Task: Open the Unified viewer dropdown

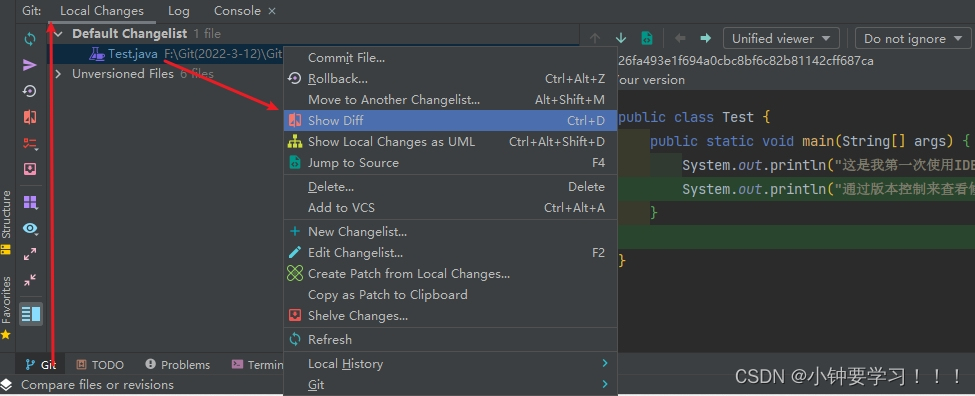Action: (x=781, y=39)
